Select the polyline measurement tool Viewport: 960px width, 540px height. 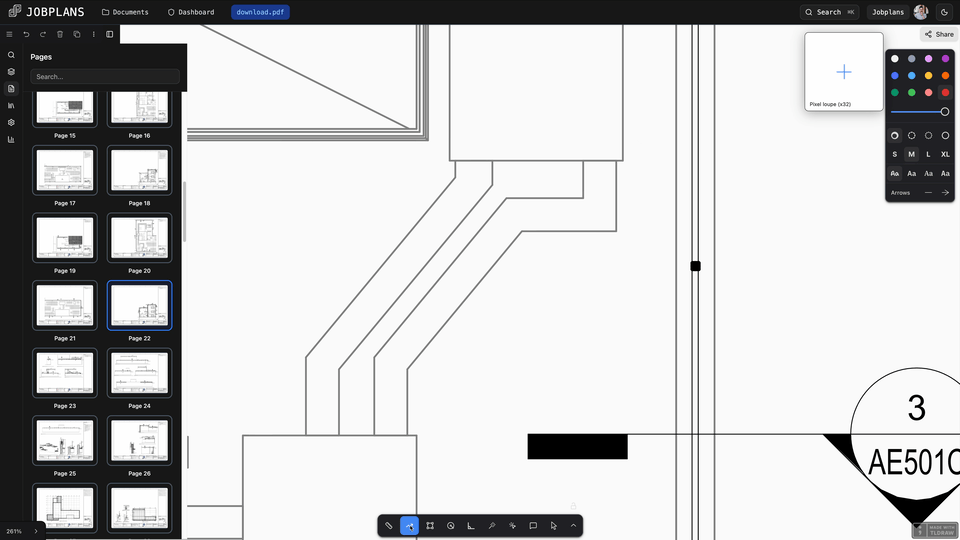[410, 525]
